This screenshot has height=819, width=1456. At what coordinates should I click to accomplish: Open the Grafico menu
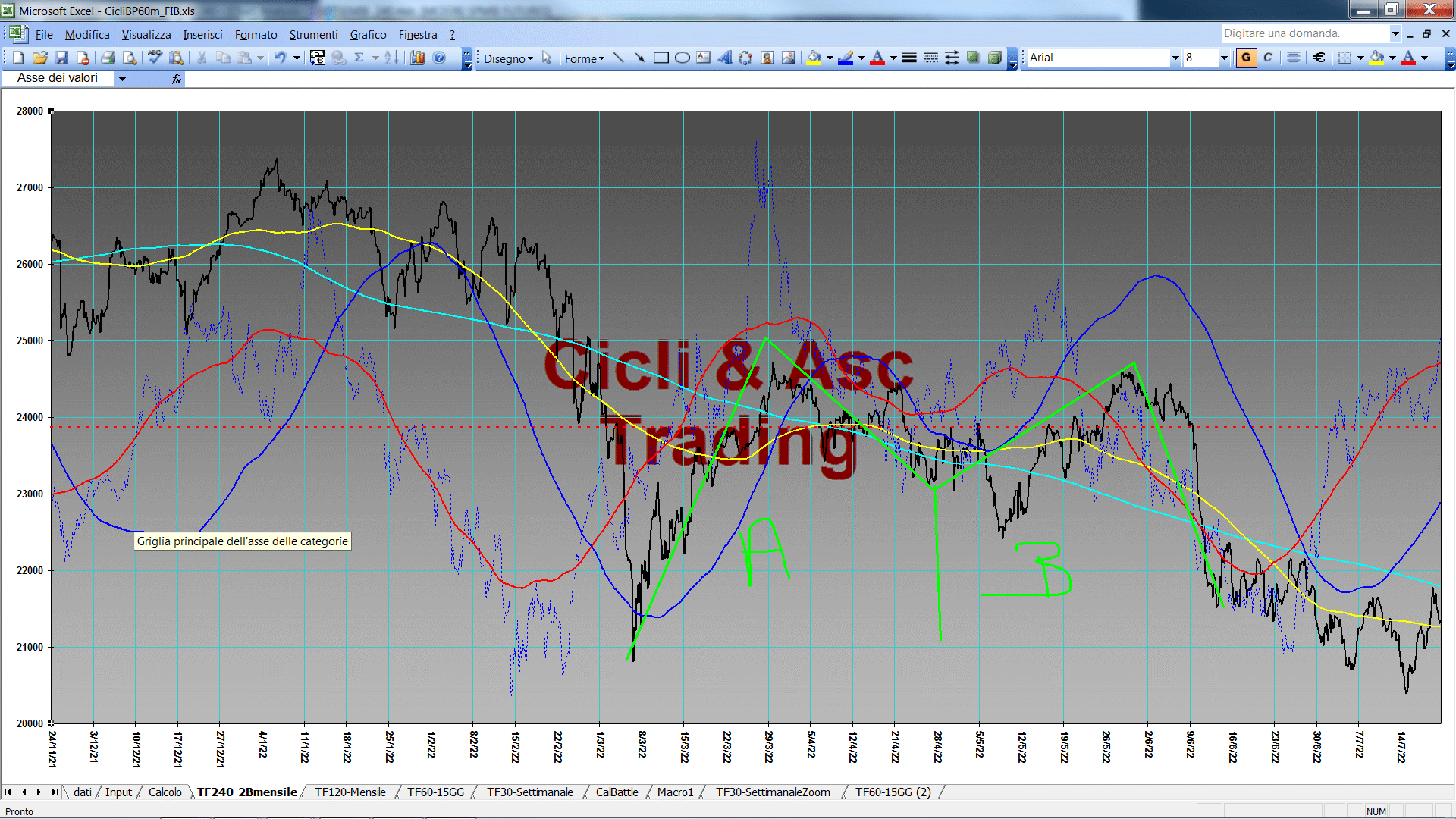click(x=368, y=35)
